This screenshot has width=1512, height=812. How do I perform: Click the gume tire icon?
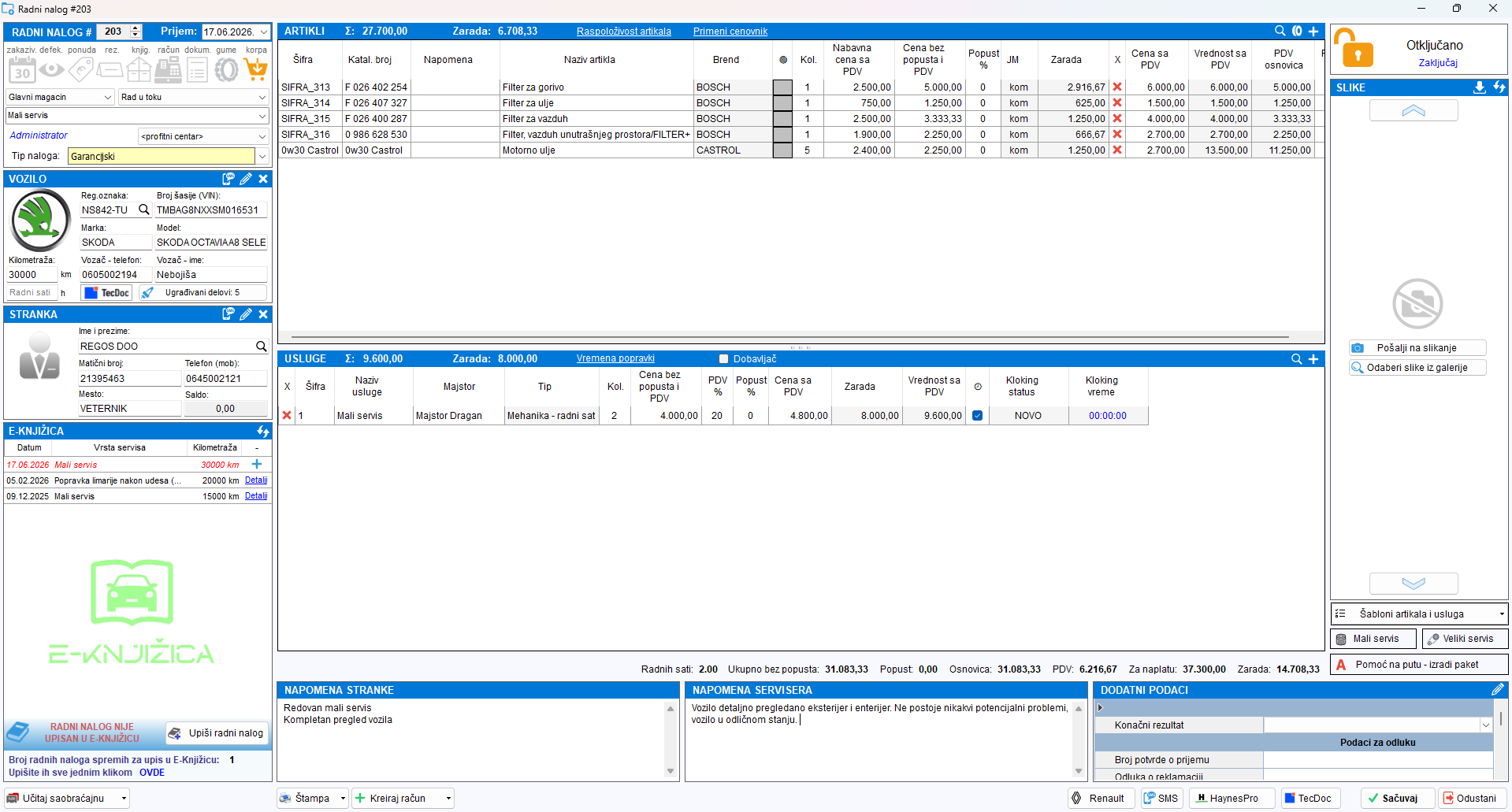226,70
